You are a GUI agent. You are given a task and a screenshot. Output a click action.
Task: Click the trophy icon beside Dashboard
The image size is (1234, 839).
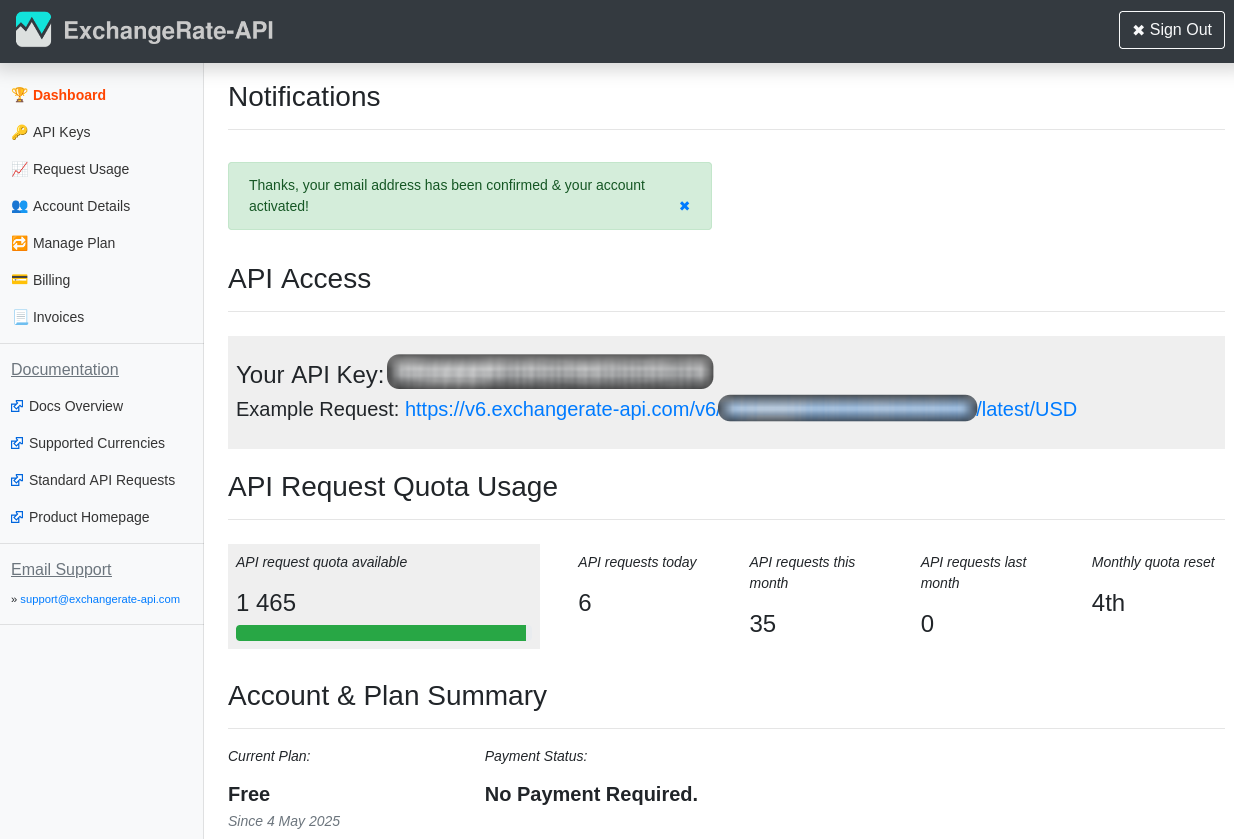tap(19, 95)
